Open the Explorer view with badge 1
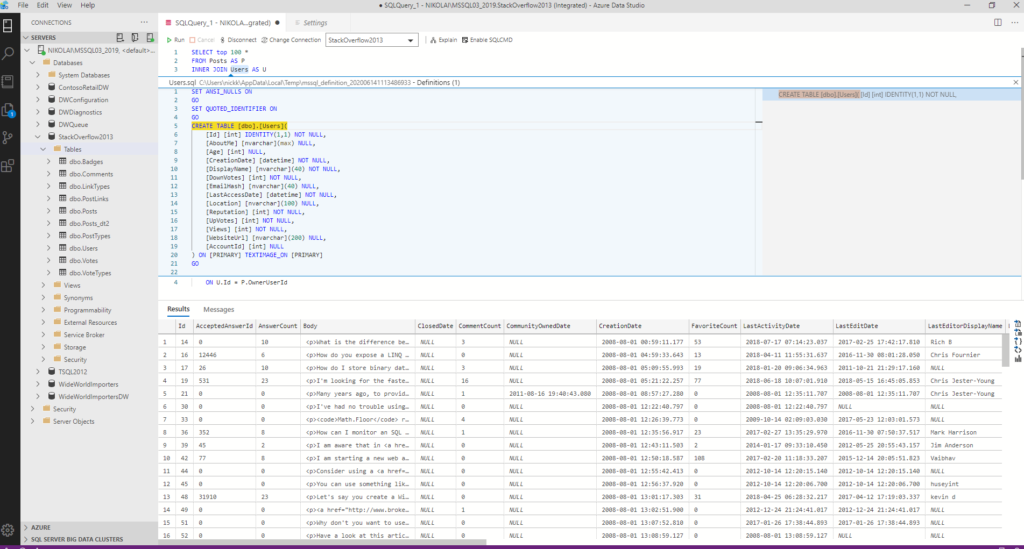The width and height of the screenshot is (1024, 549). point(8,110)
